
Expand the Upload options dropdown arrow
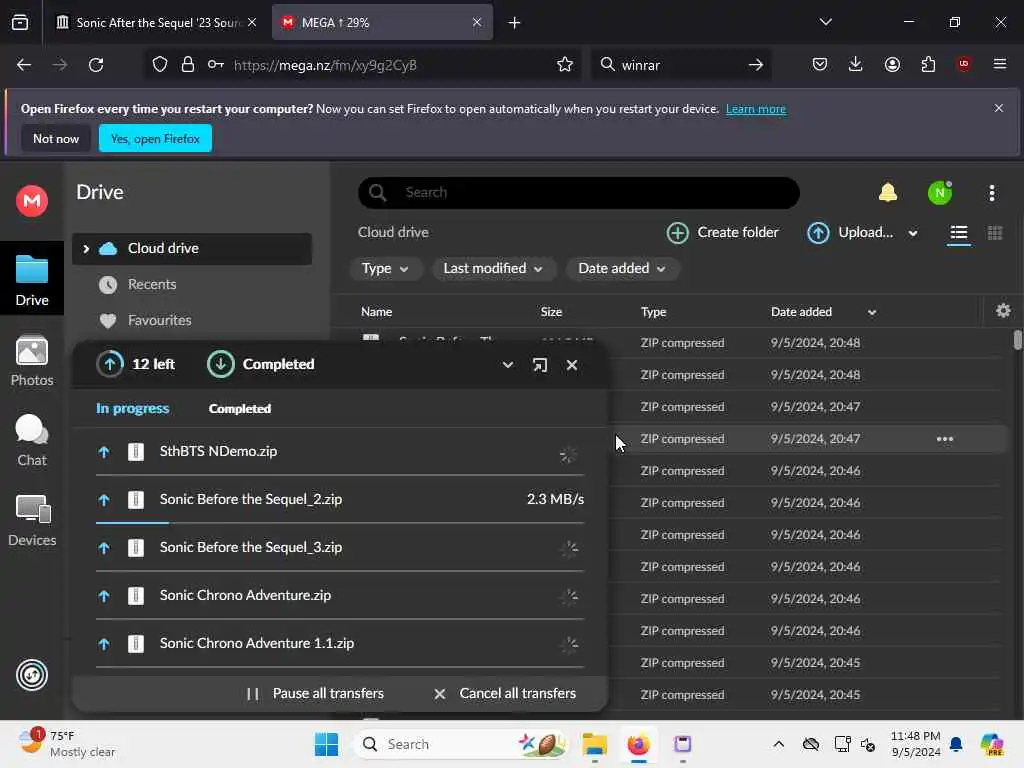[x=912, y=233]
